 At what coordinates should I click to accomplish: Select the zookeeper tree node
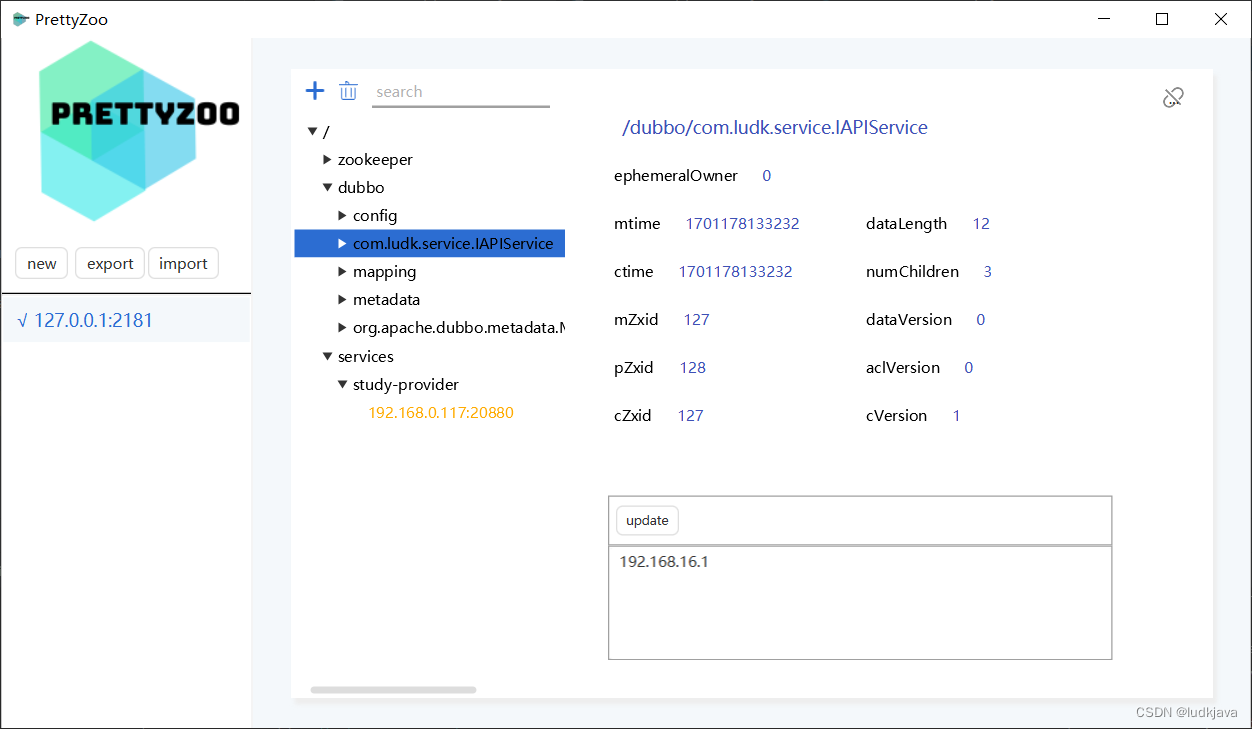click(375, 159)
